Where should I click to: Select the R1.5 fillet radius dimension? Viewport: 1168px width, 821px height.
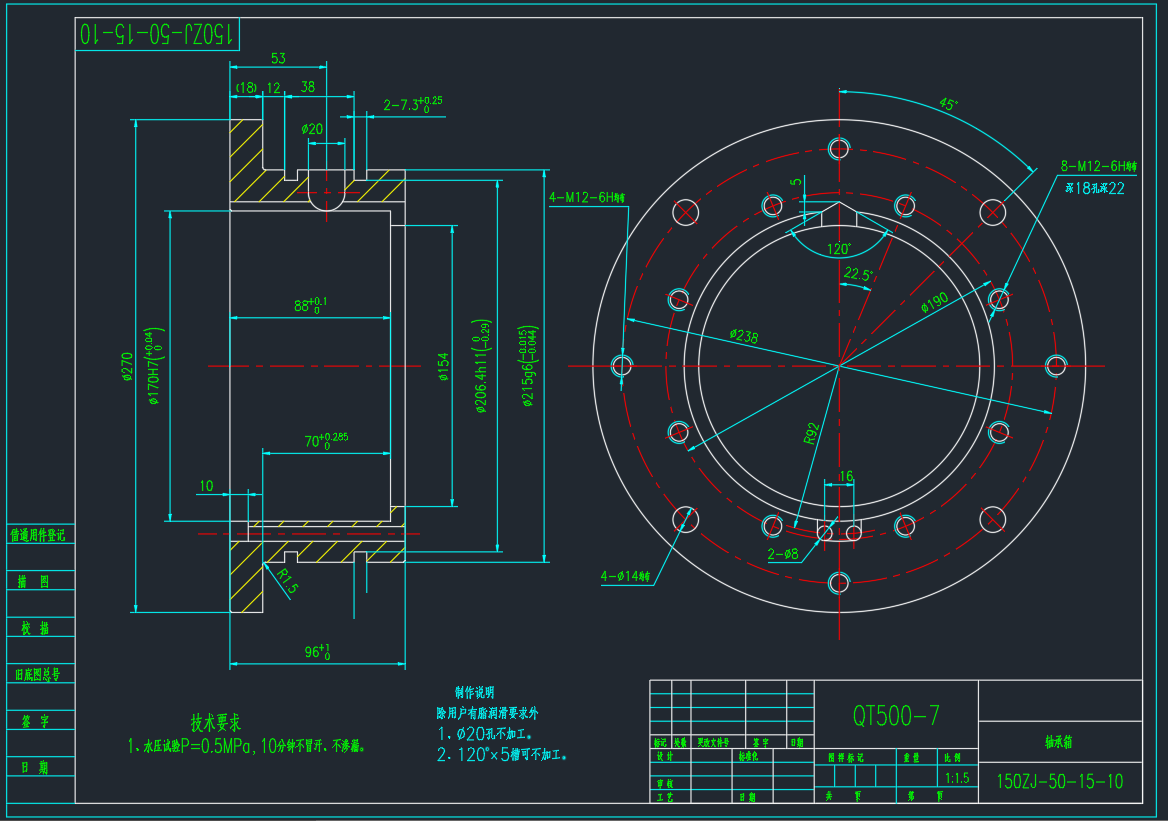click(x=287, y=582)
